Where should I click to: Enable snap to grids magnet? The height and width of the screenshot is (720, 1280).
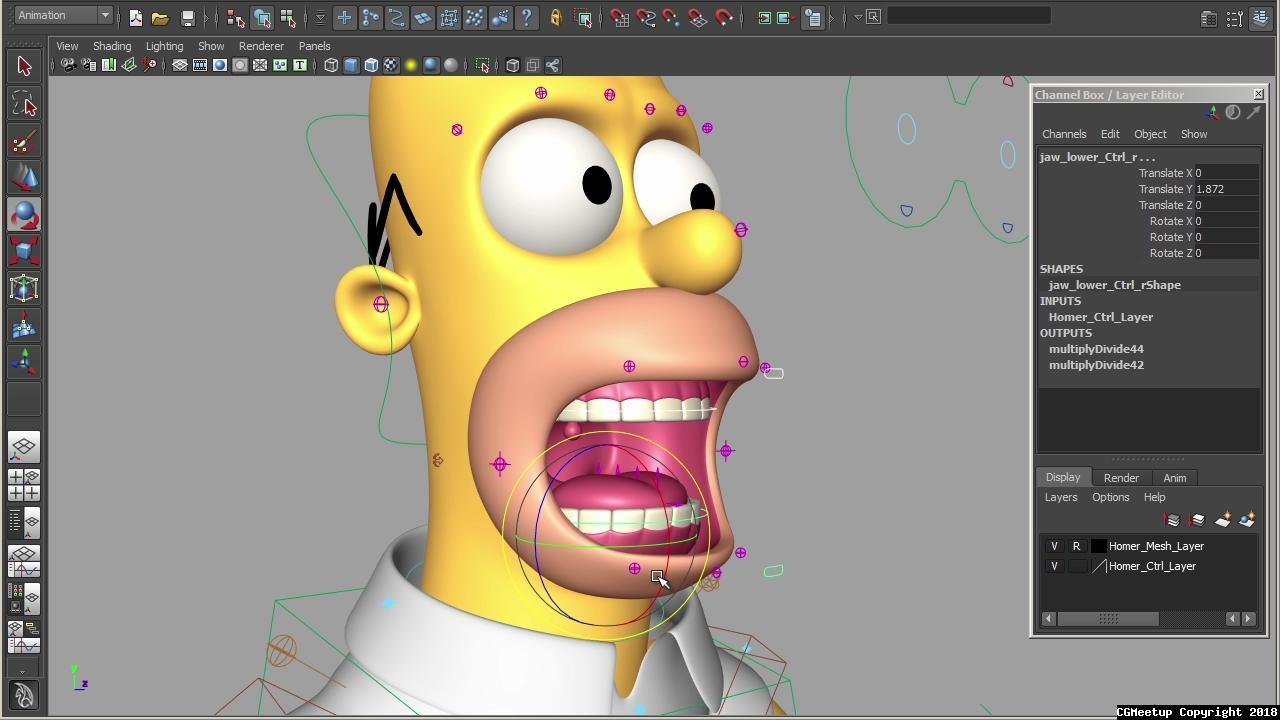(x=620, y=18)
